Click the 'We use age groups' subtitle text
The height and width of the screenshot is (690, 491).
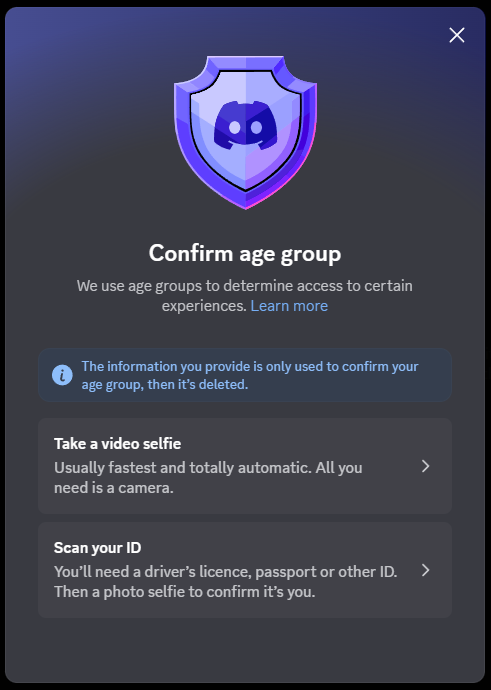tap(245, 296)
